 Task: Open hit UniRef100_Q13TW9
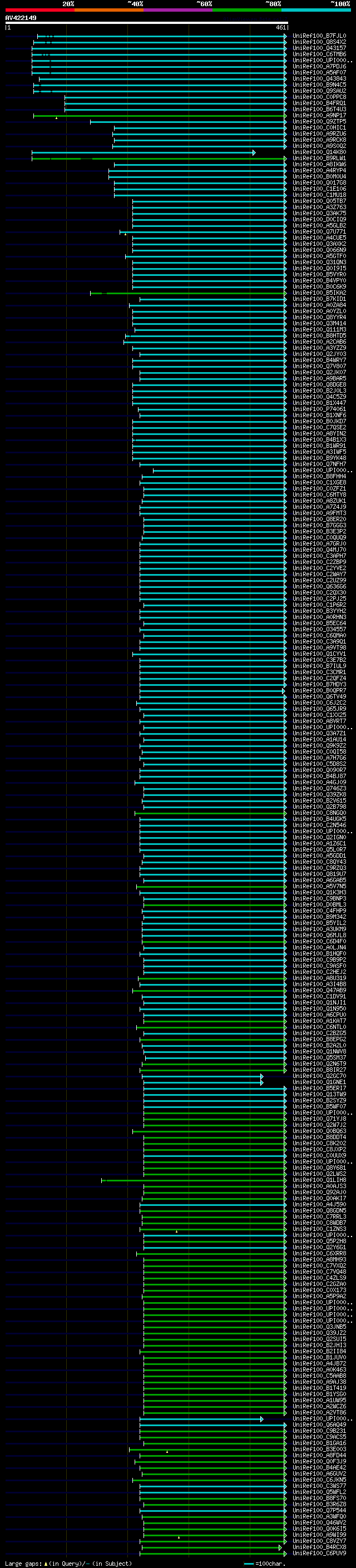point(319,1095)
